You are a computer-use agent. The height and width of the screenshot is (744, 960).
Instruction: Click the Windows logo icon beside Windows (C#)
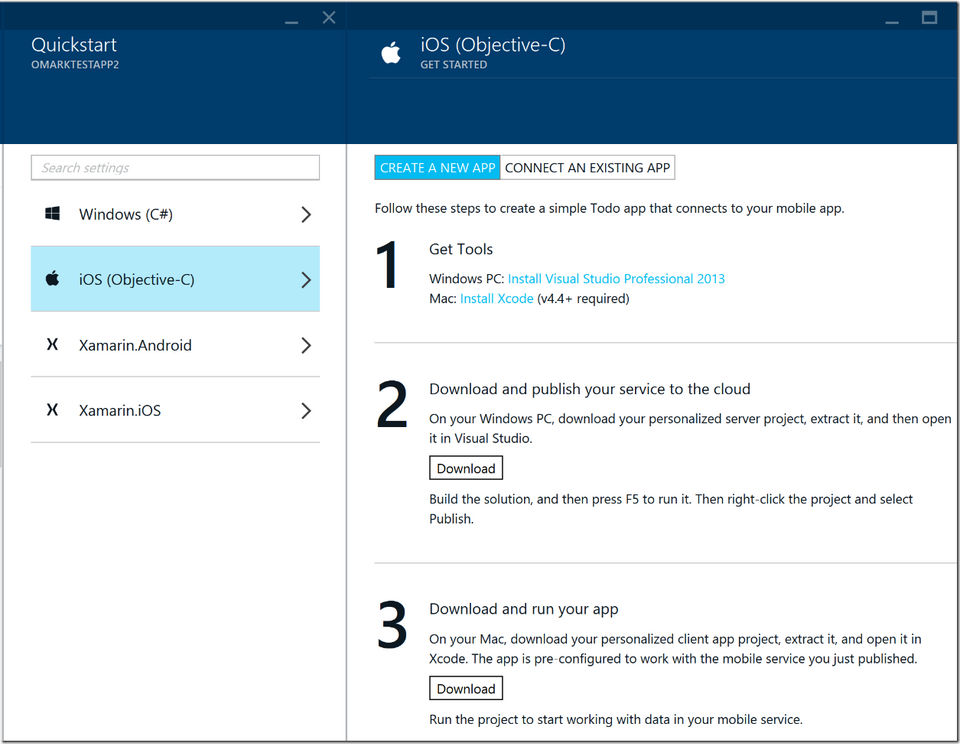(x=53, y=214)
